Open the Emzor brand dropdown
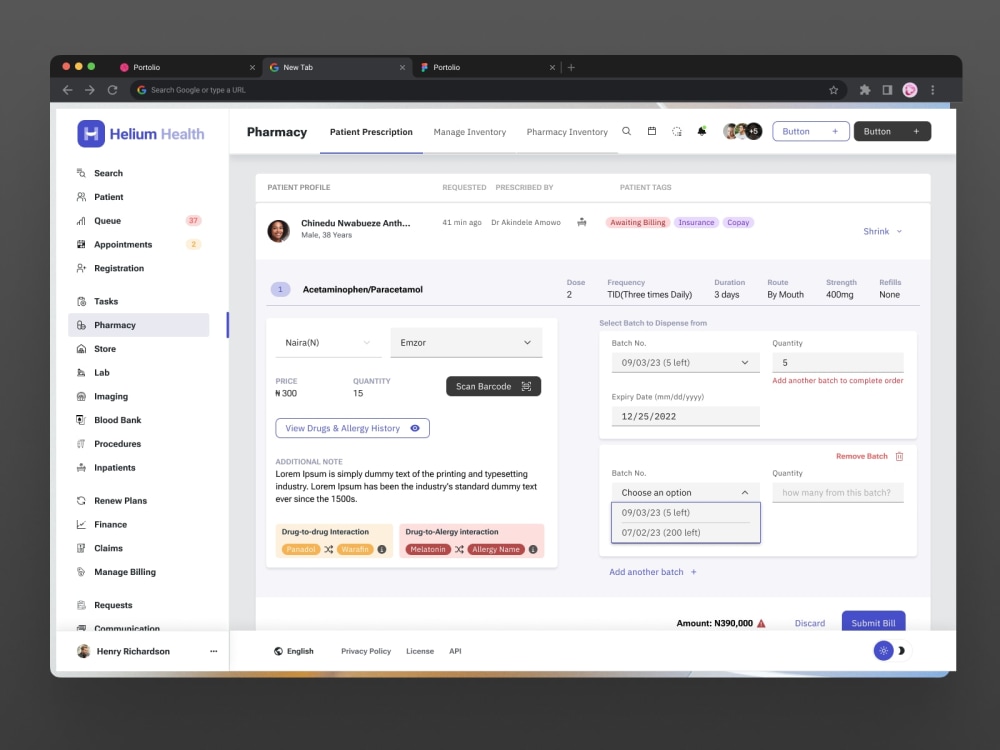The width and height of the screenshot is (1000, 750). (466, 342)
